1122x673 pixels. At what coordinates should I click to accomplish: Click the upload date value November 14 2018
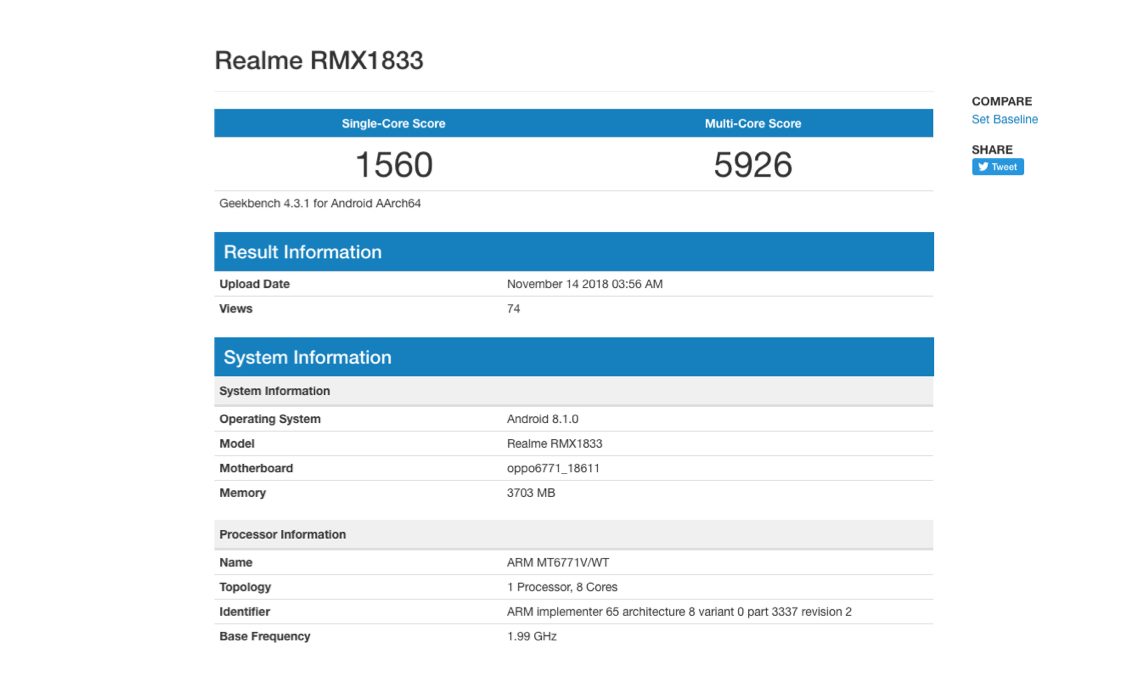584,284
